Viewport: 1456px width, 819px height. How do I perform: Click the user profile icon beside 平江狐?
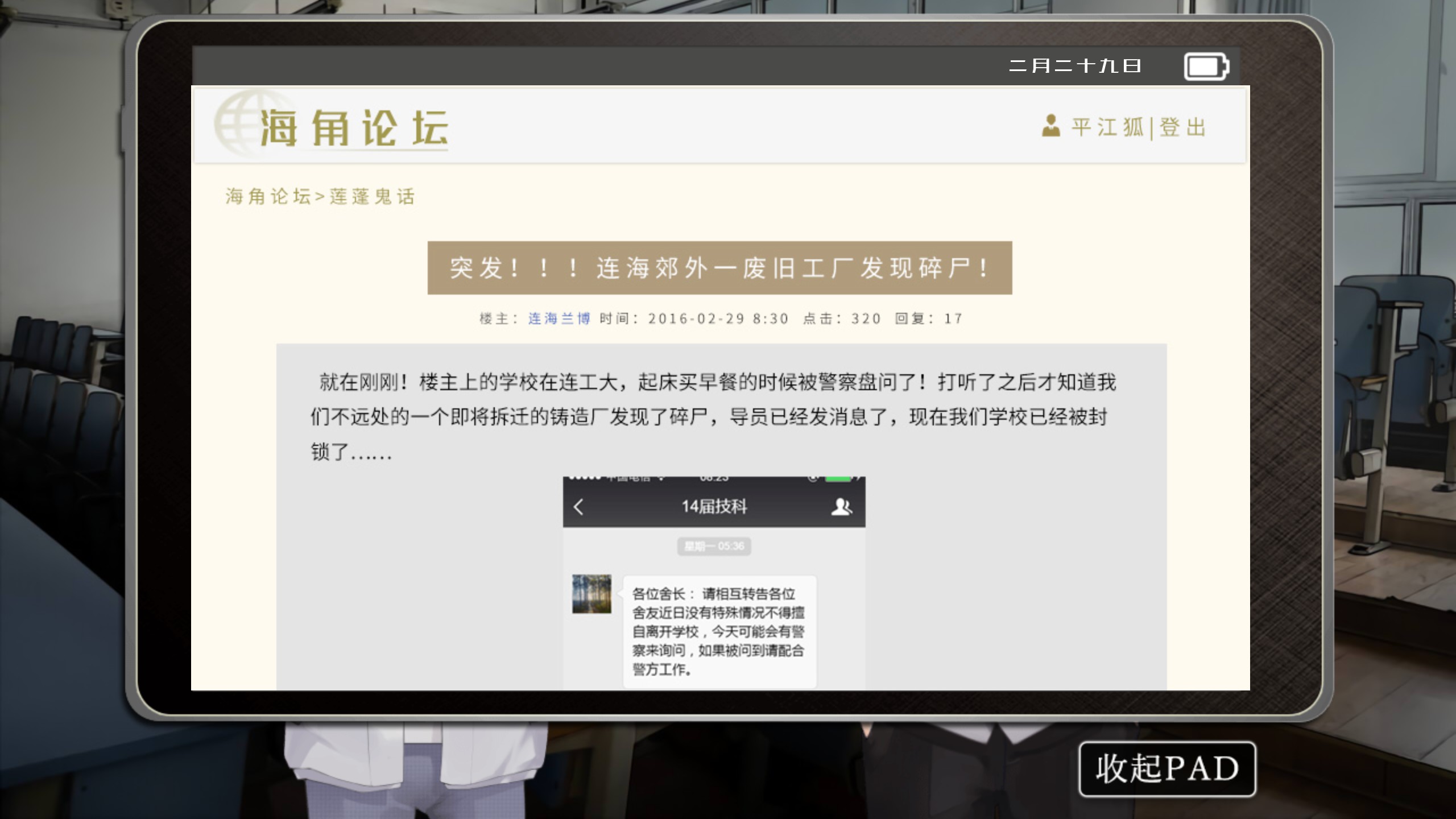tap(1051, 126)
